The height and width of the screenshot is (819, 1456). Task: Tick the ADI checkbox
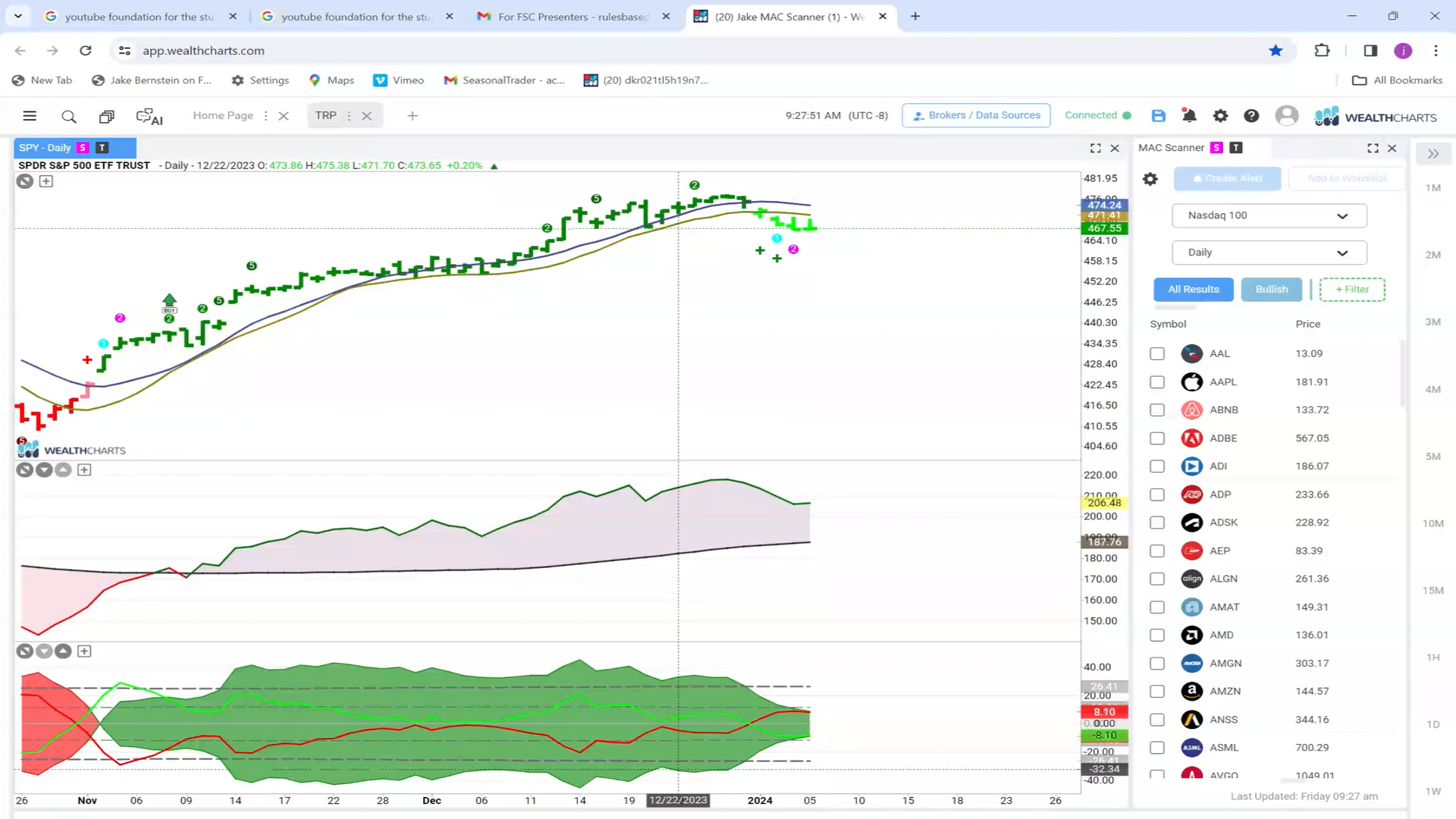(x=1157, y=466)
